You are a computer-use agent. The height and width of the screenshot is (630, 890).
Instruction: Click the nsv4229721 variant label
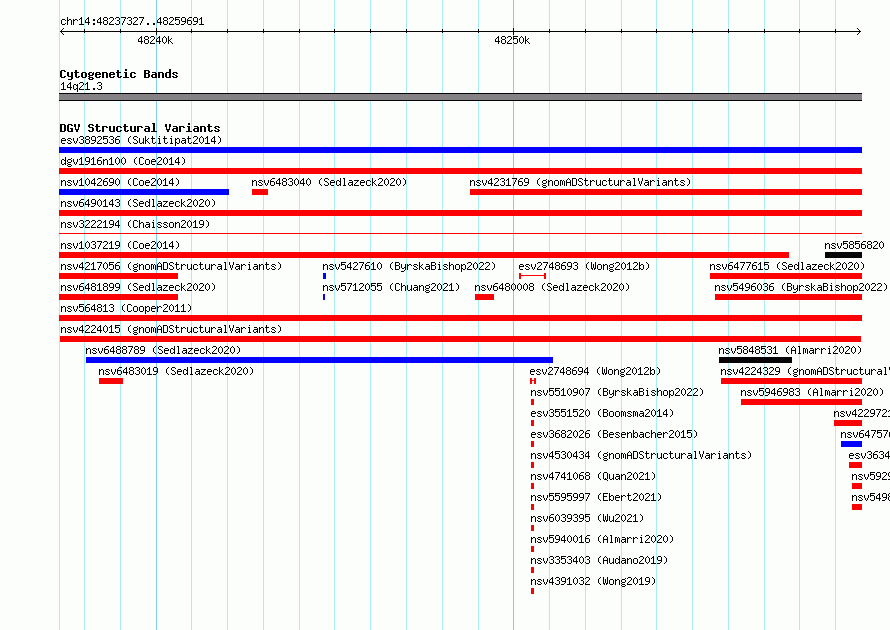(862, 413)
